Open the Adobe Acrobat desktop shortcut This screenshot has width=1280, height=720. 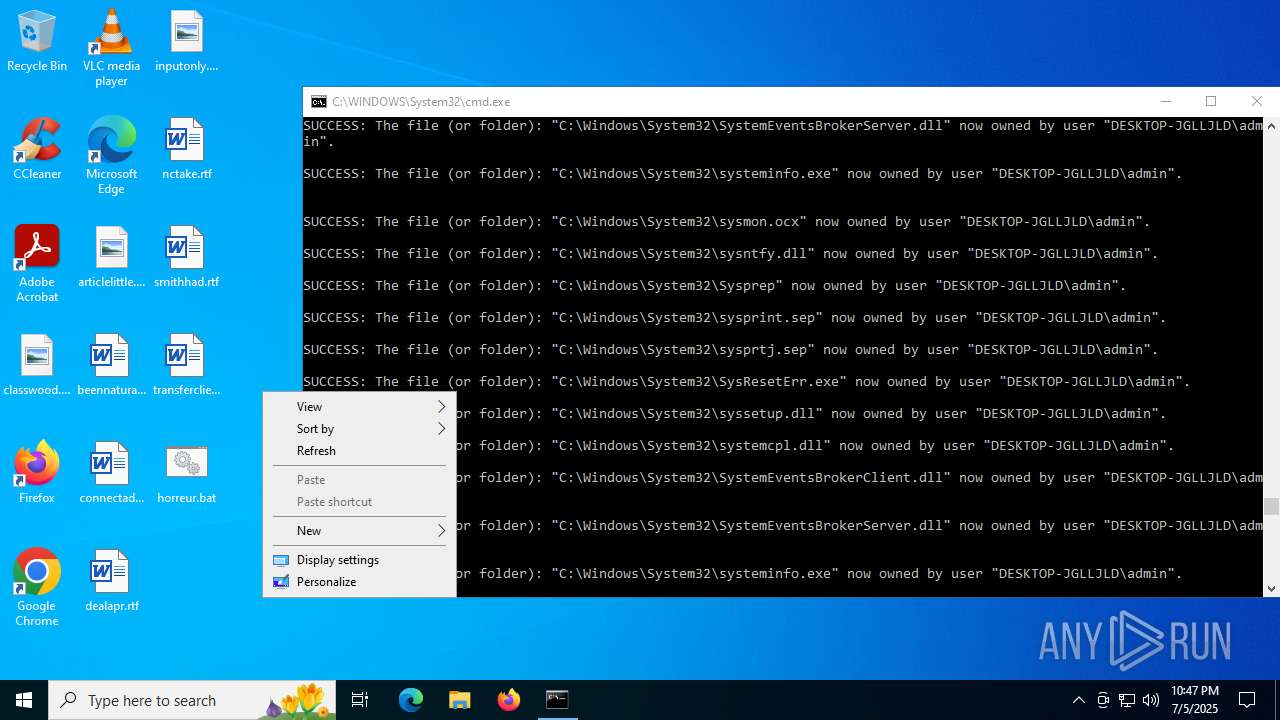pyautogui.click(x=37, y=264)
